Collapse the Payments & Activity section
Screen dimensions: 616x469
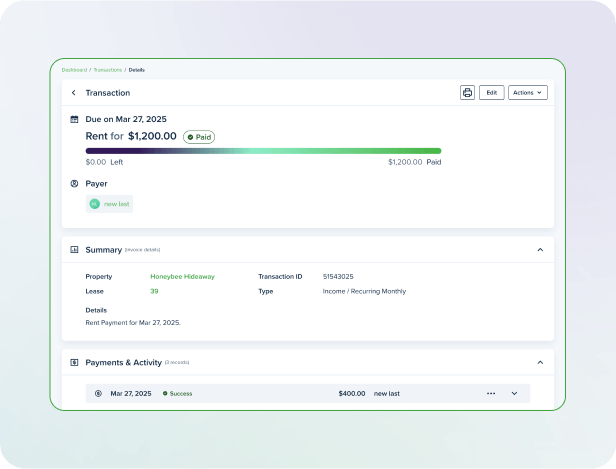pos(540,362)
